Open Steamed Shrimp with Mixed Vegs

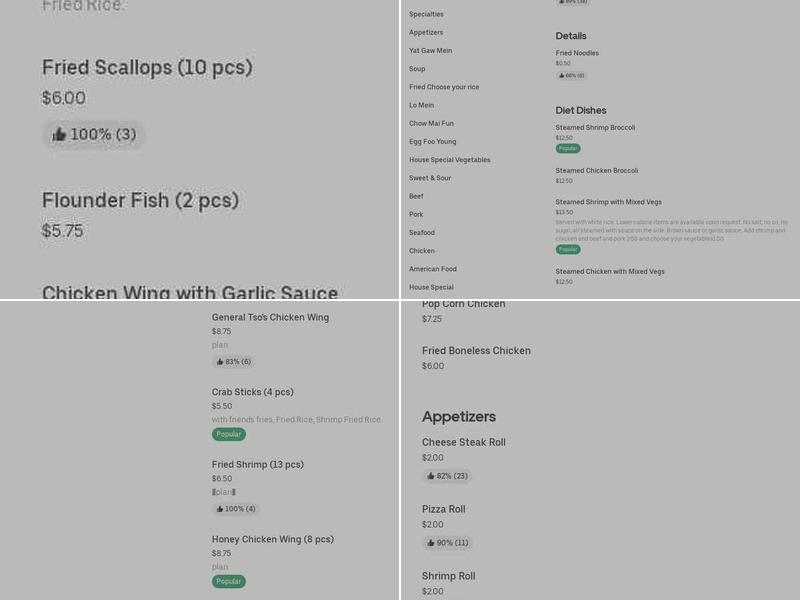(608, 202)
